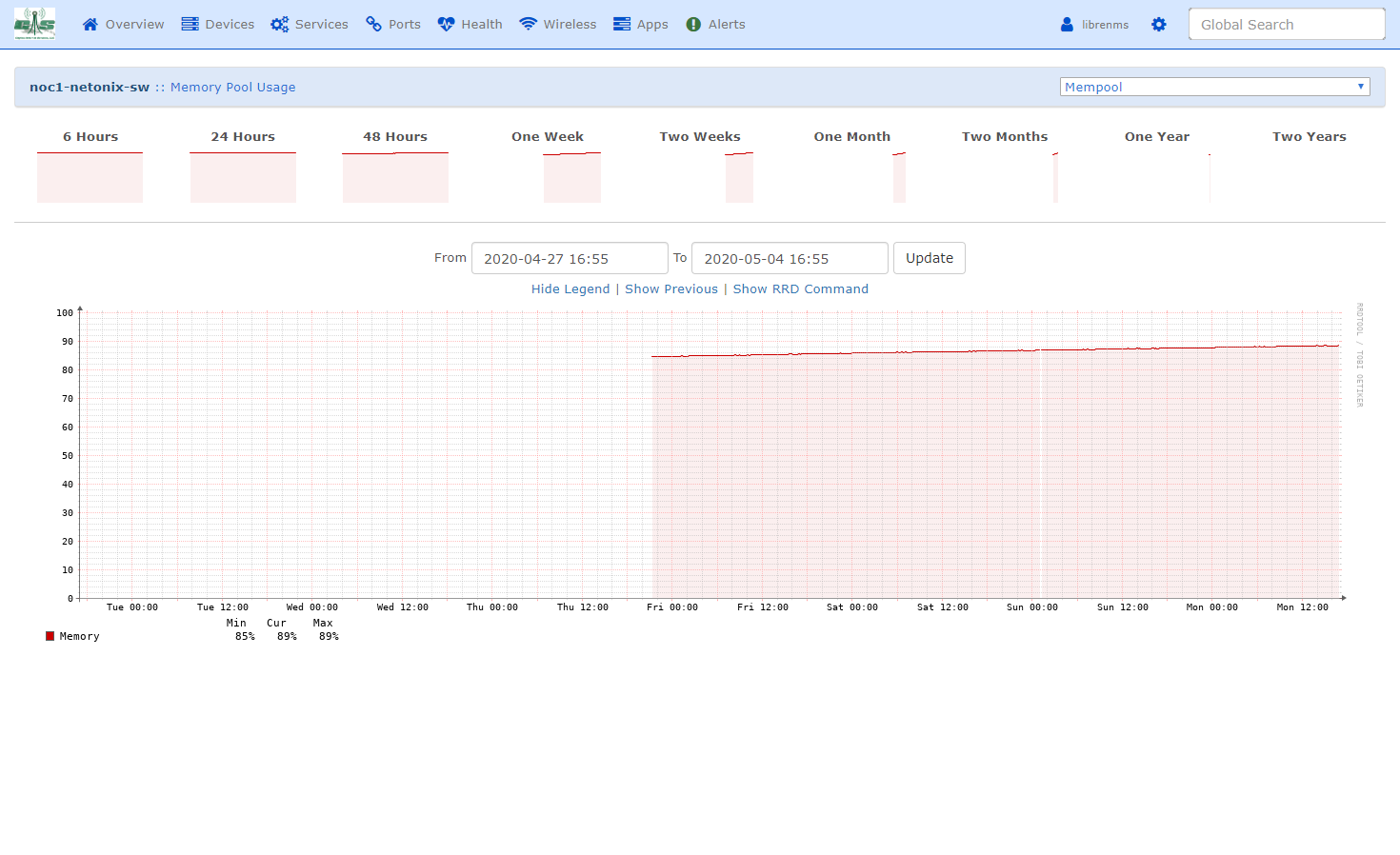The width and height of the screenshot is (1400, 855).
Task: Click the Alerts exclamation icon
Action: 693,25
